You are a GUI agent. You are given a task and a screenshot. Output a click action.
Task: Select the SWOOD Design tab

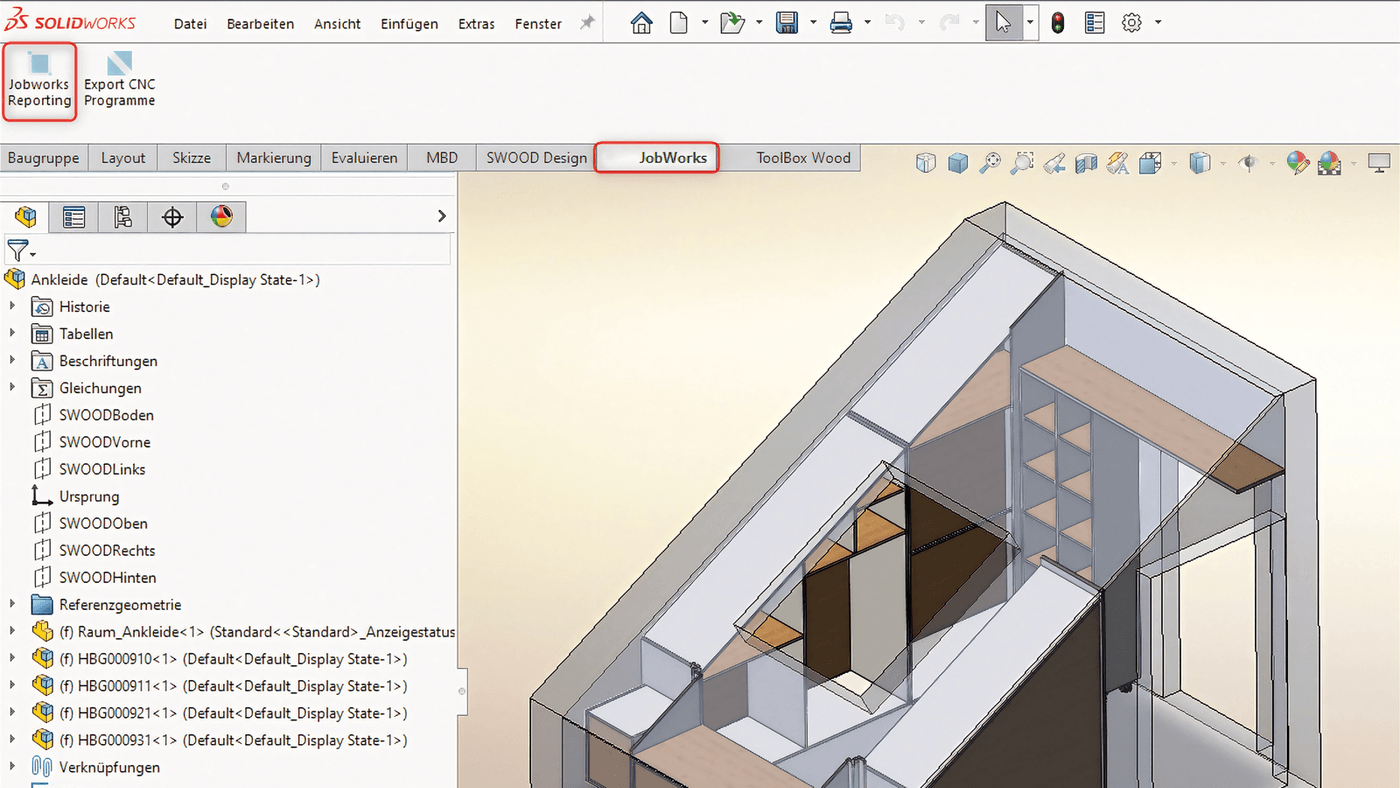pyautogui.click(x=538, y=157)
